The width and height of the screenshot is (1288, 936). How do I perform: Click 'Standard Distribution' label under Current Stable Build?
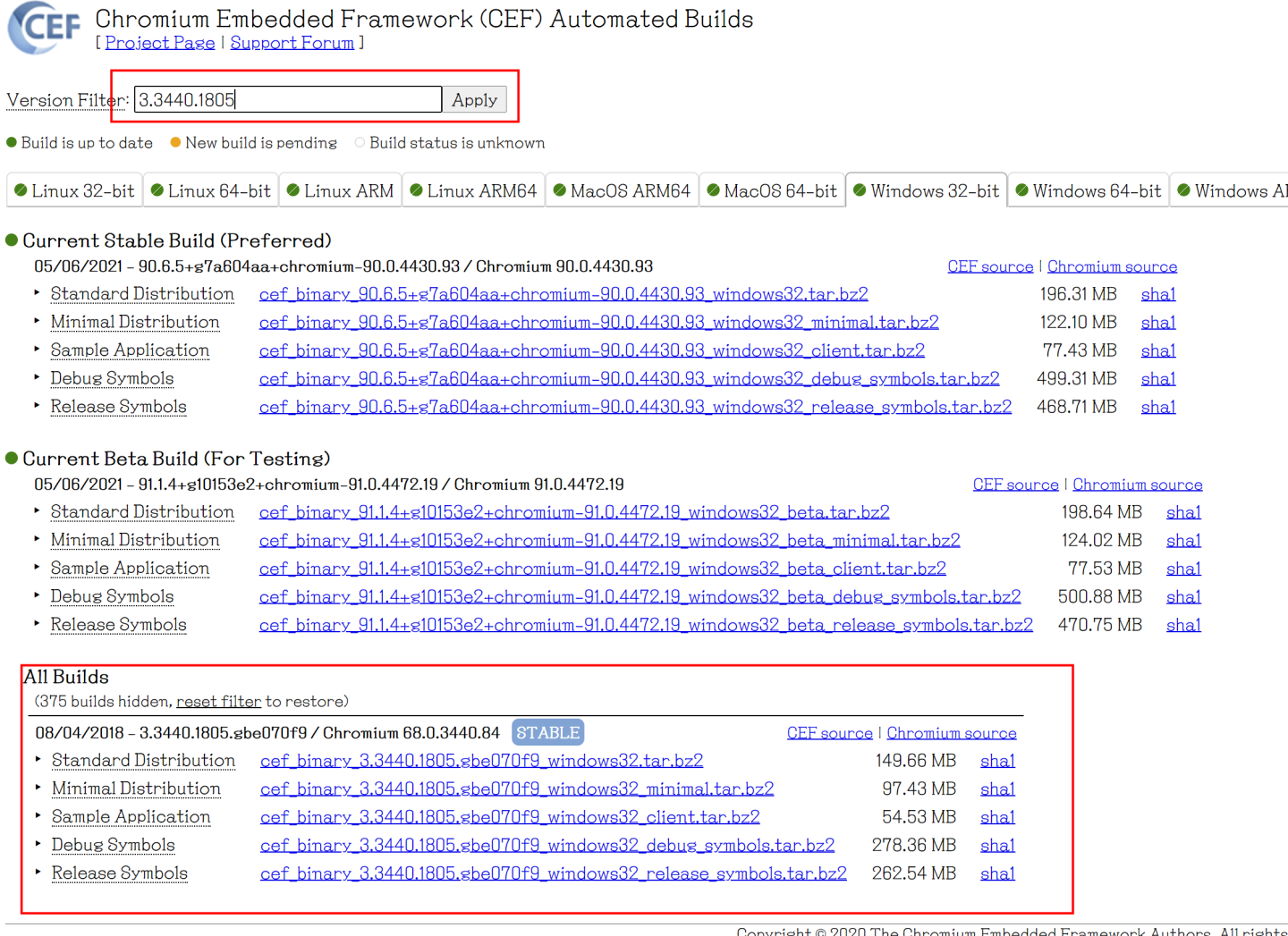(142, 294)
